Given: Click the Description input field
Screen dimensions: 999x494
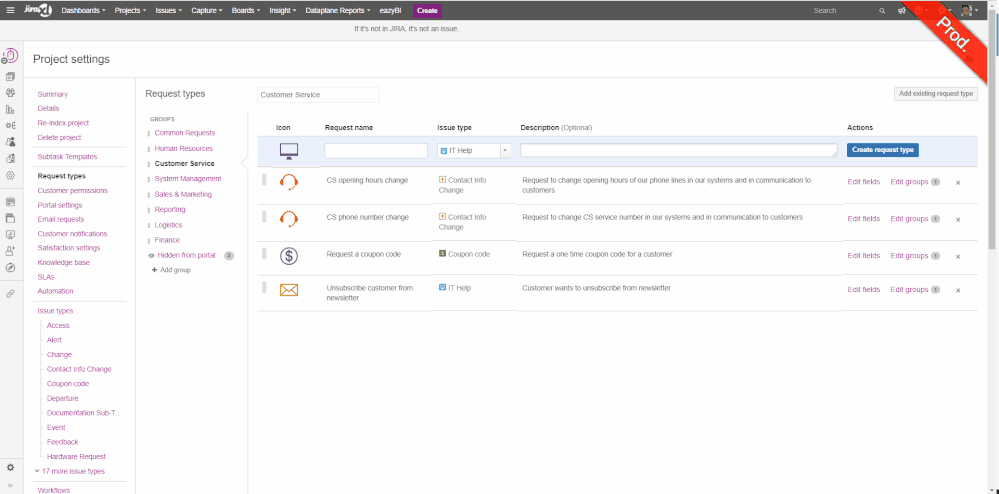Looking at the screenshot, I should [679, 150].
